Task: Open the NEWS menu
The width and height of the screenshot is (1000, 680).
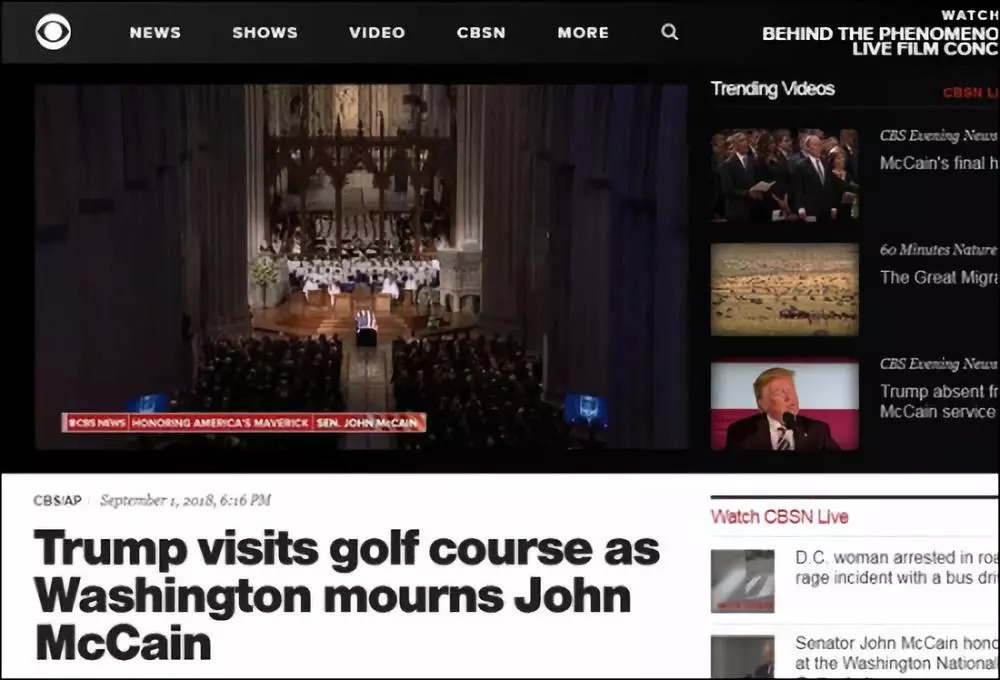Action: [155, 33]
